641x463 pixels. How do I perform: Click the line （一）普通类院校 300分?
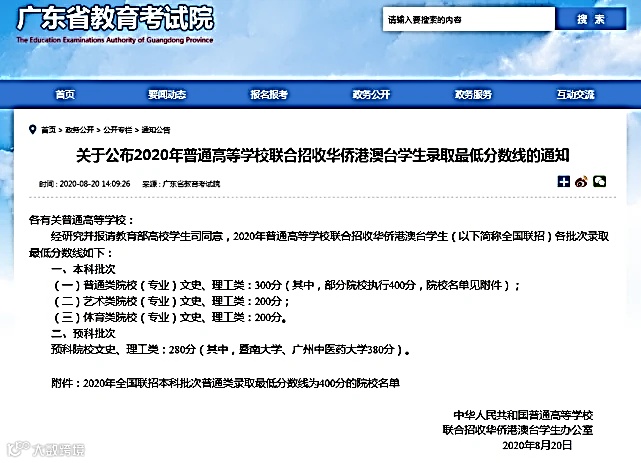286,285
